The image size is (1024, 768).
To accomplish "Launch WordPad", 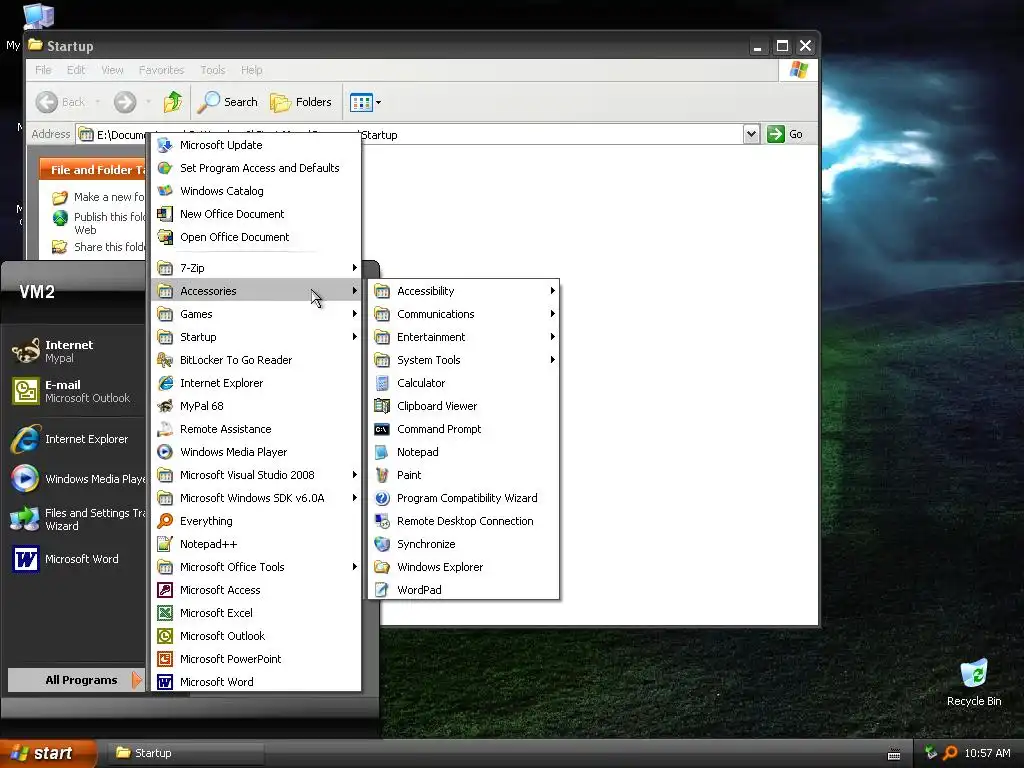I will (463, 590).
